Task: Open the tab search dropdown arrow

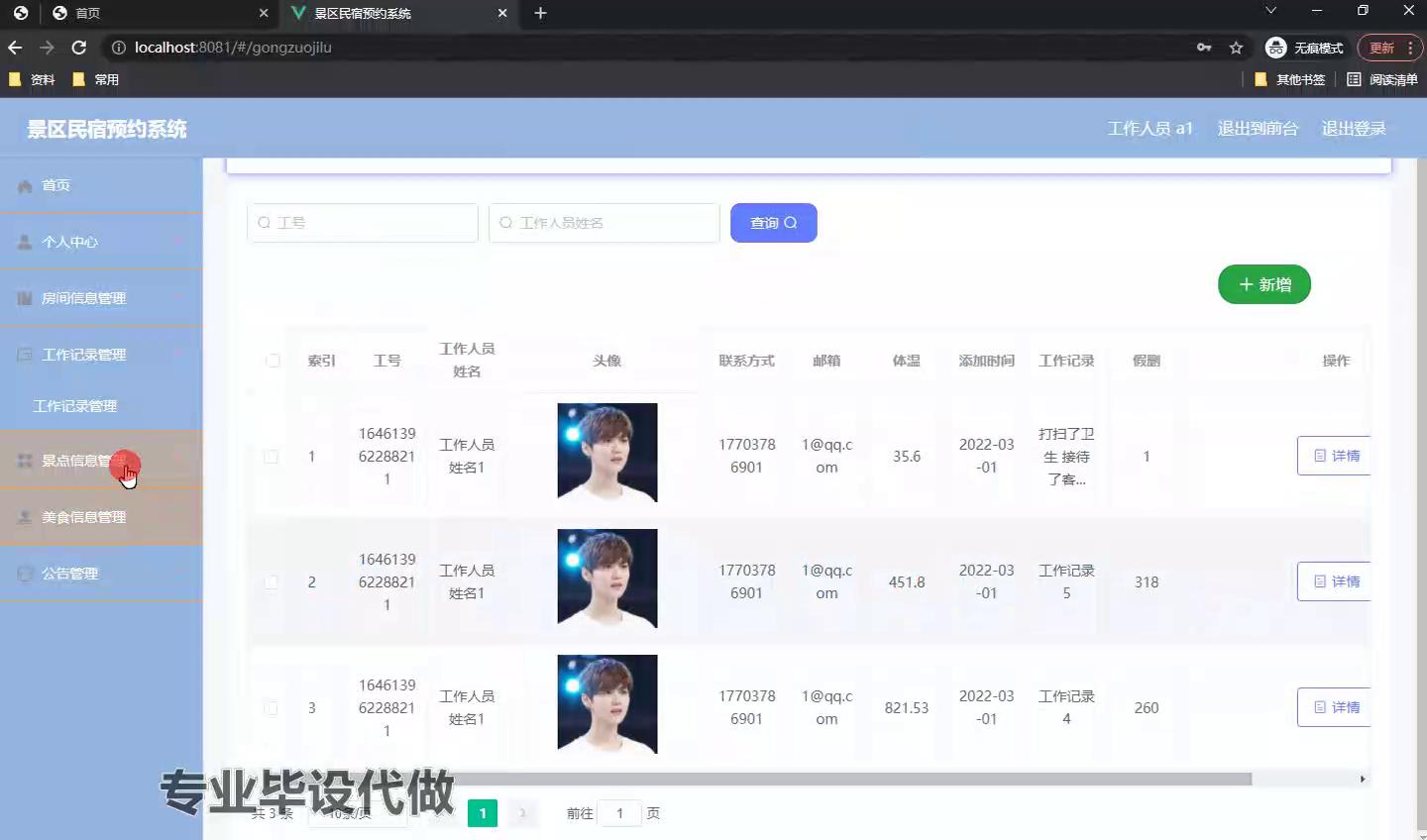Action: point(1271,11)
